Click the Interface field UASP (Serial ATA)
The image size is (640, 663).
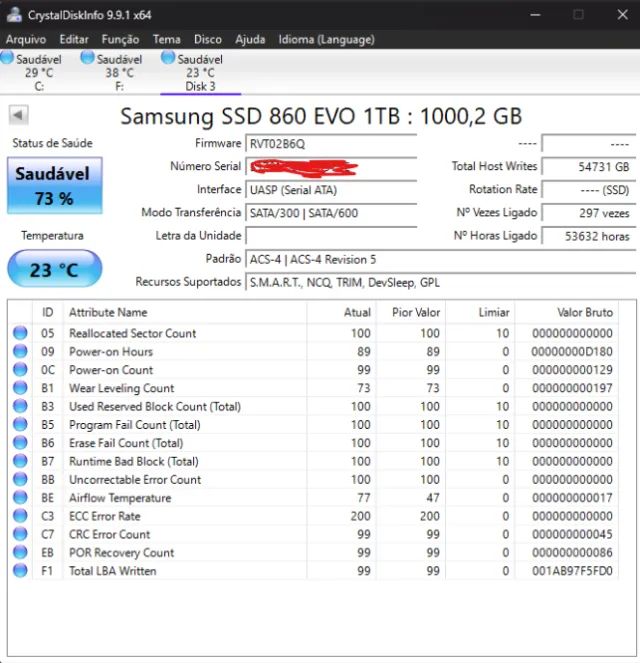coord(331,190)
